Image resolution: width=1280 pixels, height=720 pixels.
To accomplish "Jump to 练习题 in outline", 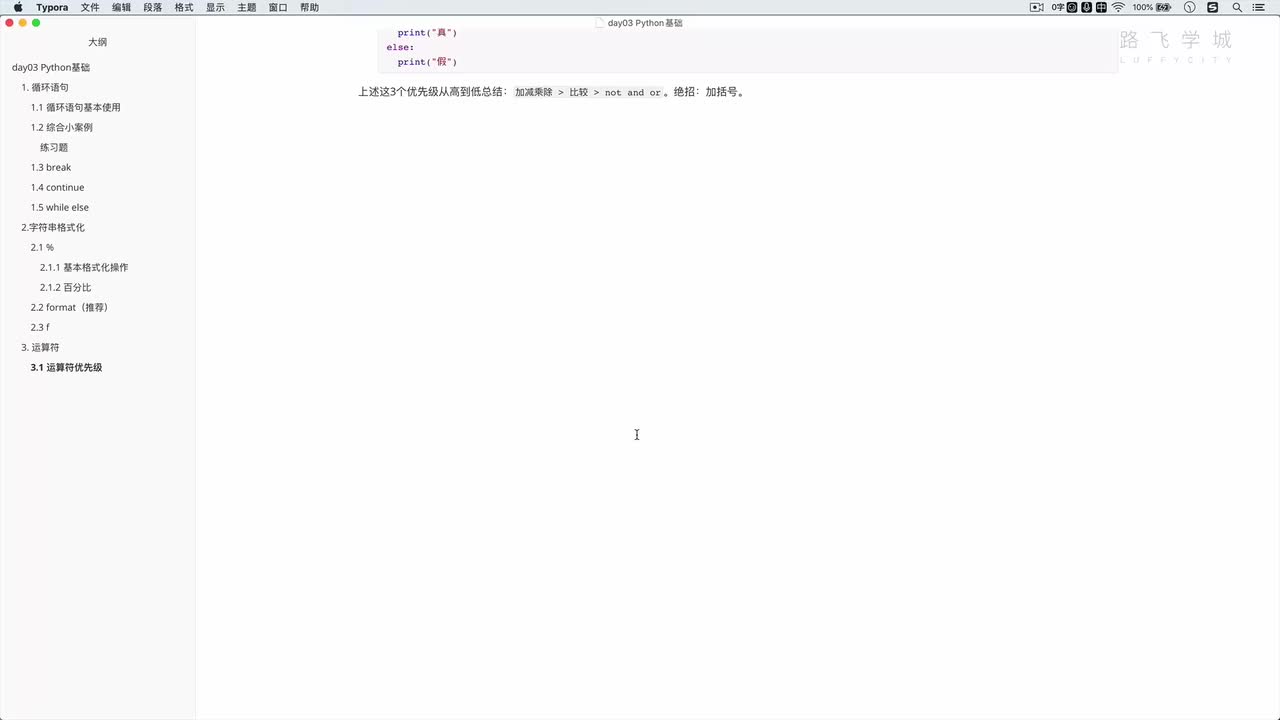I will [x=54, y=147].
